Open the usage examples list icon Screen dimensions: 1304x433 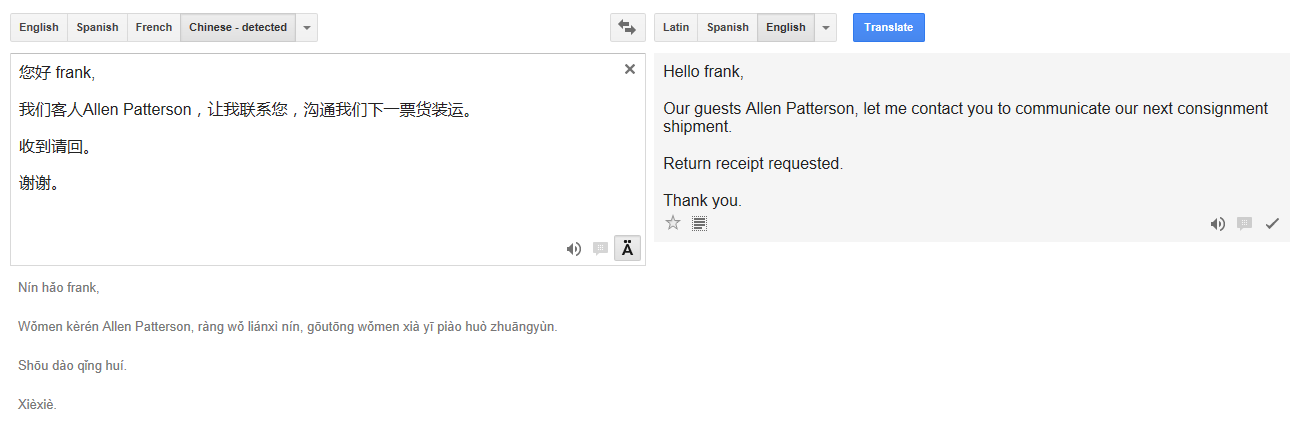[x=700, y=223]
